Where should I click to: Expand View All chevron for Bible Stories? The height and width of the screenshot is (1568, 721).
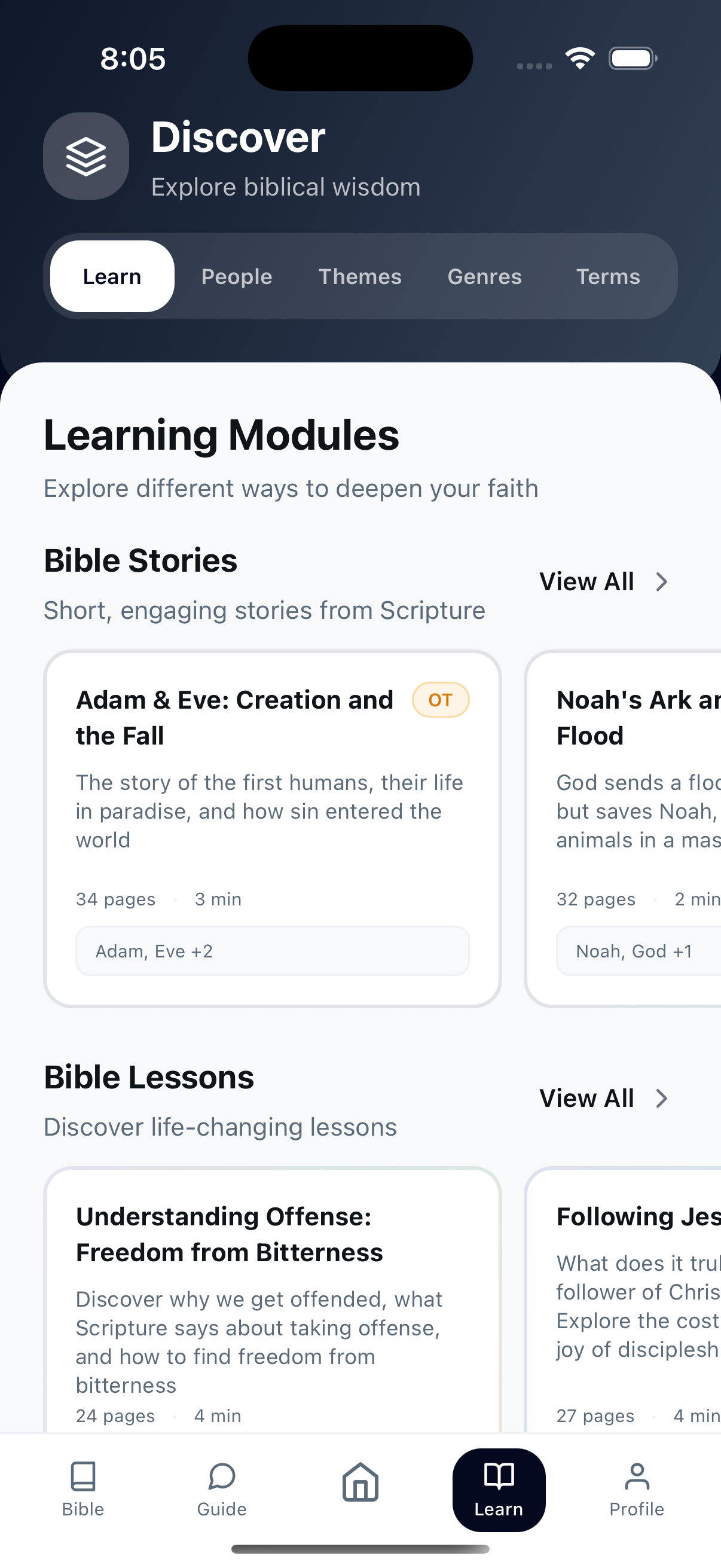(x=662, y=581)
